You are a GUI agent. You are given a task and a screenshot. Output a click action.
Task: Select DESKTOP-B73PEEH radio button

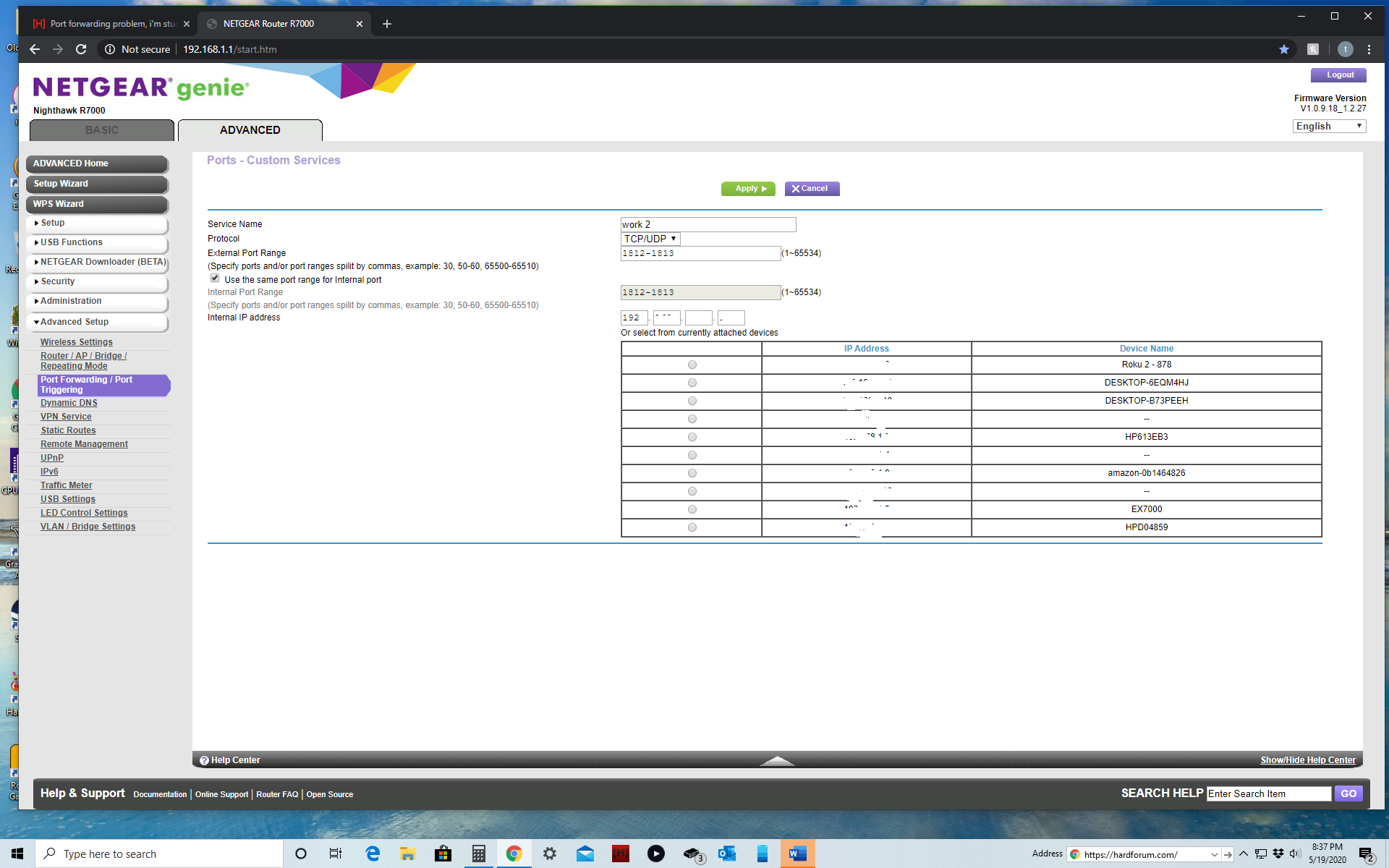[x=692, y=401]
